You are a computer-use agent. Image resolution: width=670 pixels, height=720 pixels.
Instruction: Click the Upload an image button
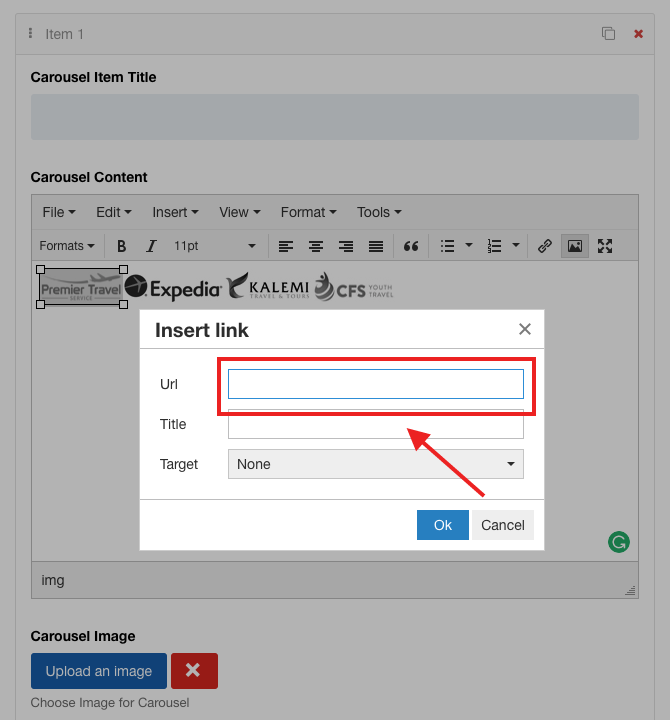pos(99,671)
